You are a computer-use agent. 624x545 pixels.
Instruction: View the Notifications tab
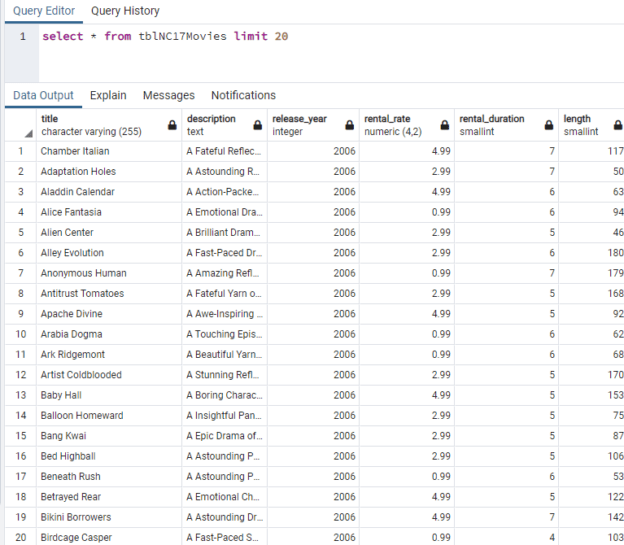[x=243, y=96]
